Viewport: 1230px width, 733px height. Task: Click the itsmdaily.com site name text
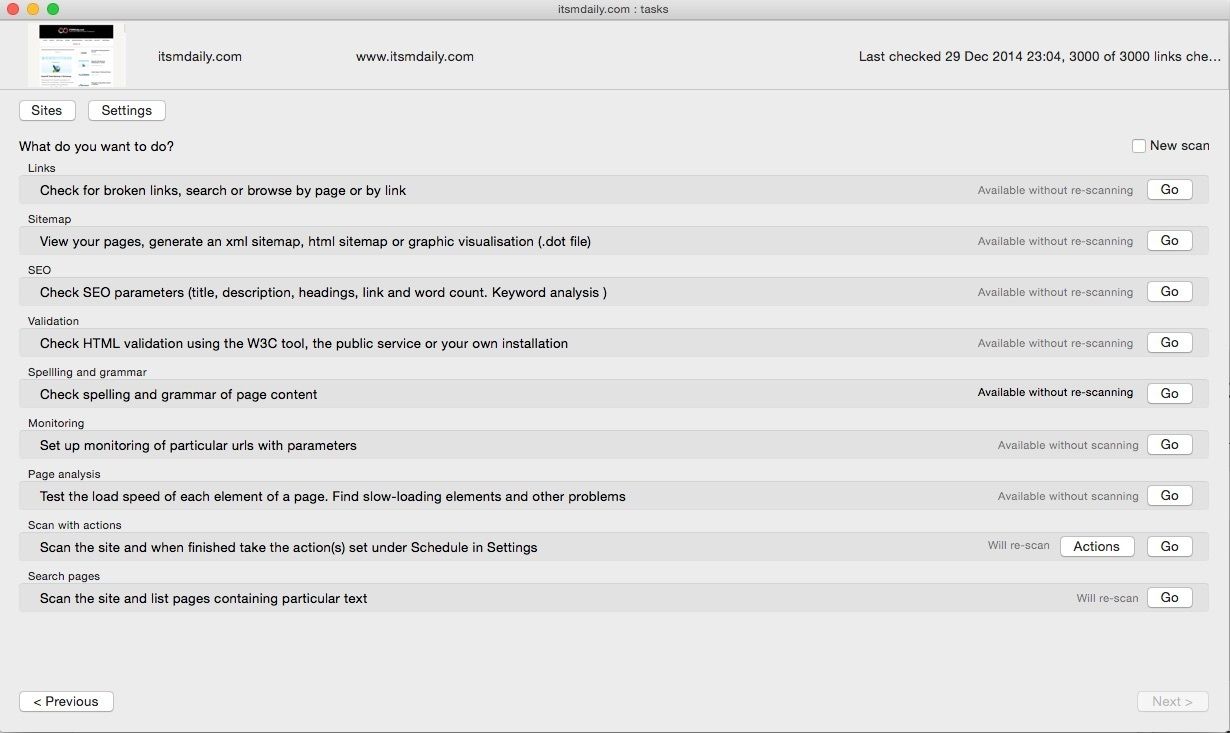pos(200,56)
